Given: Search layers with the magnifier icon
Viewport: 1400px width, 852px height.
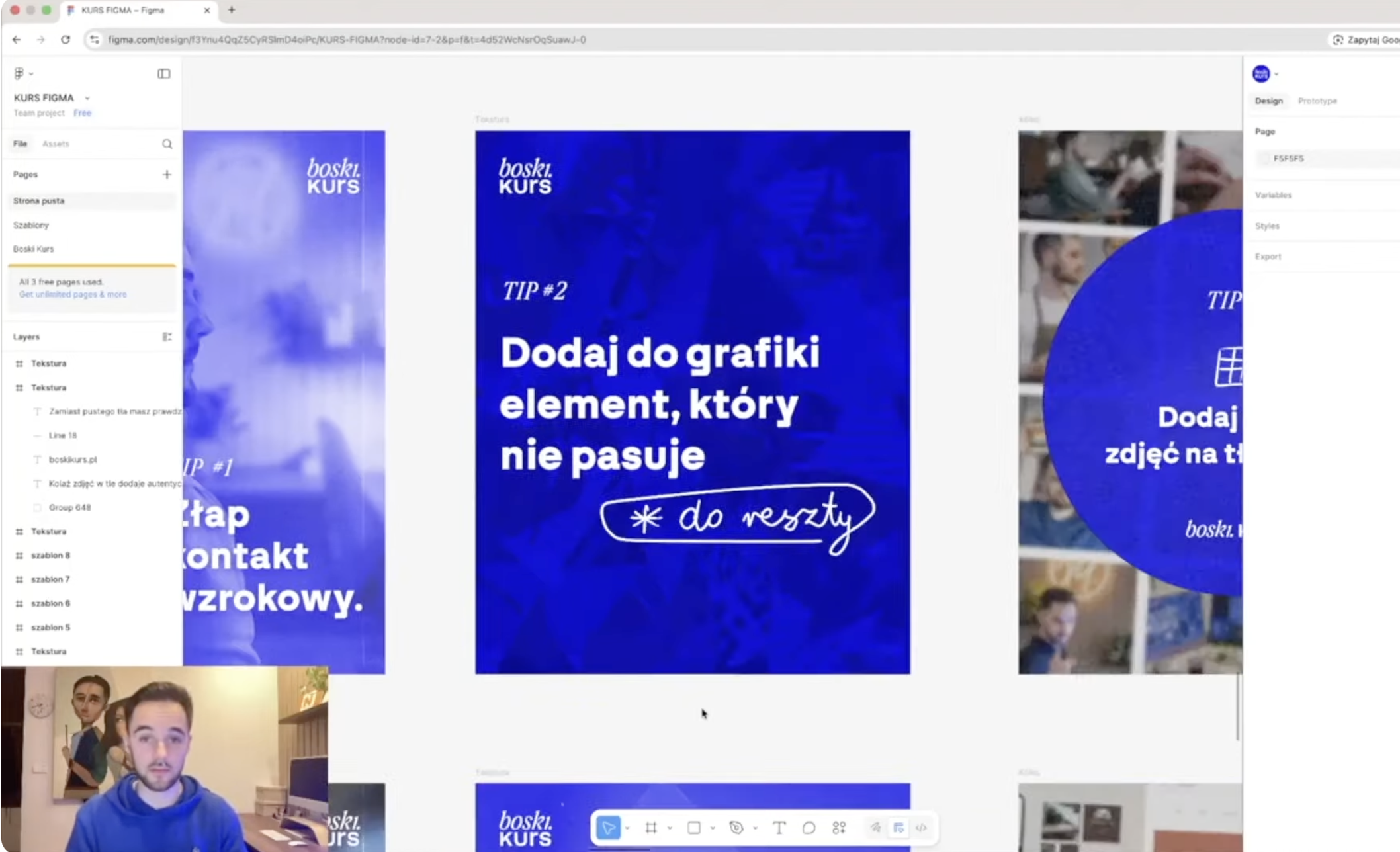Looking at the screenshot, I should pos(167,144).
